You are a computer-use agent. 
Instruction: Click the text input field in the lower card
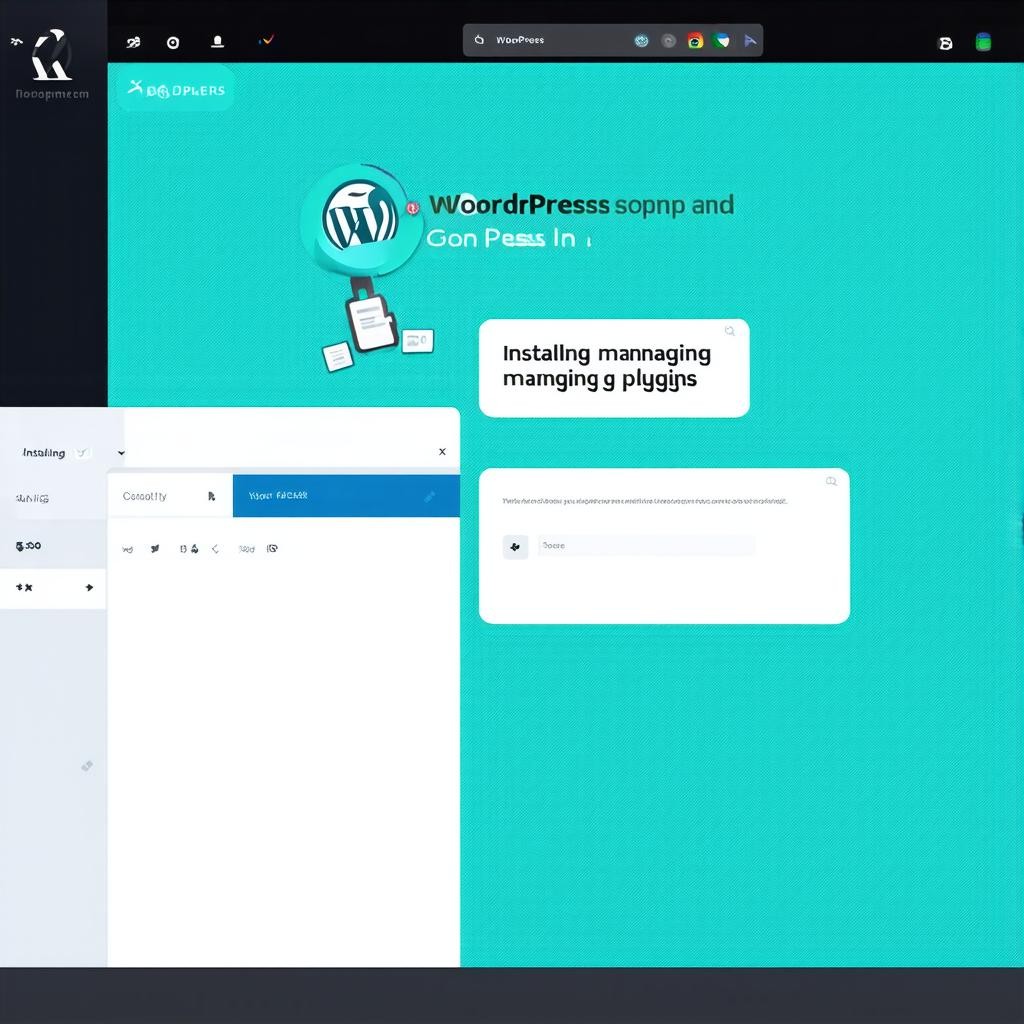645,546
